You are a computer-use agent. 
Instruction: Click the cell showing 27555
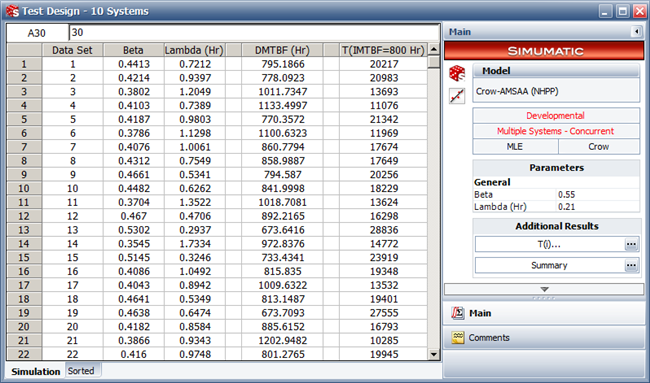click(383, 313)
